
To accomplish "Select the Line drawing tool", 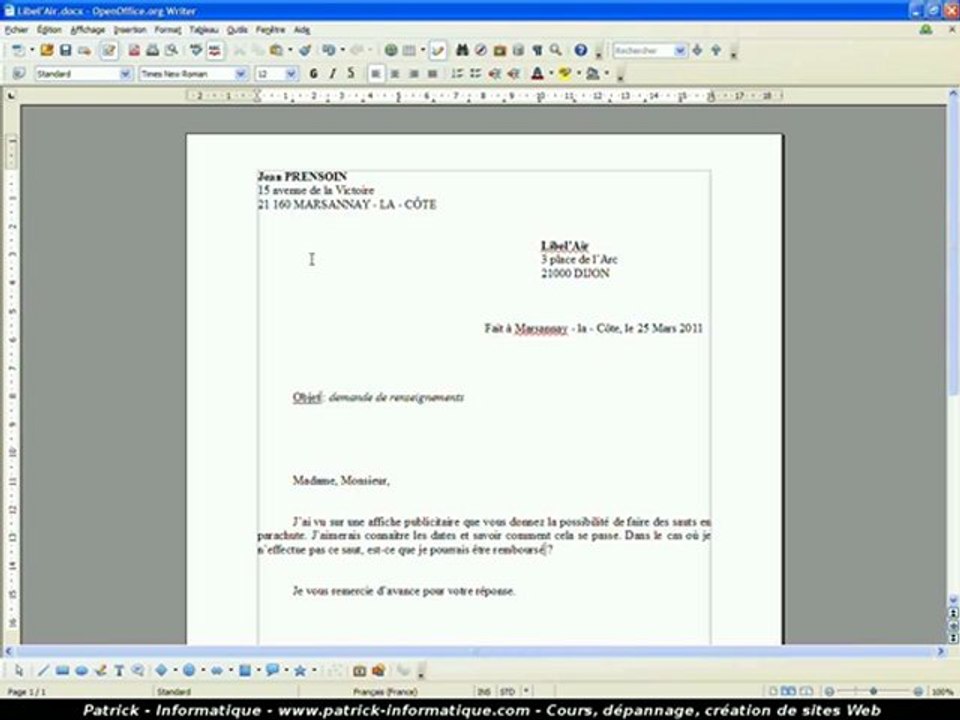I will point(43,670).
